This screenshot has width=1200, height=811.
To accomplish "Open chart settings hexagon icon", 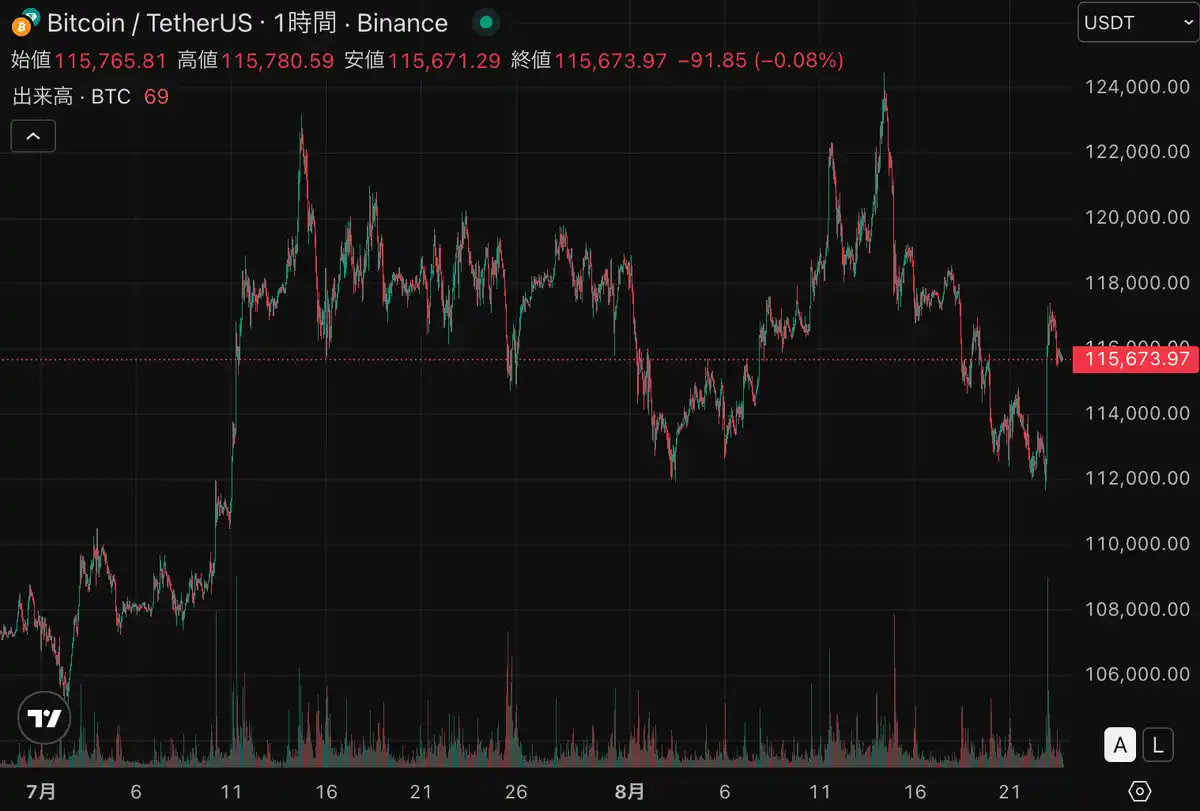I will (x=1139, y=791).
